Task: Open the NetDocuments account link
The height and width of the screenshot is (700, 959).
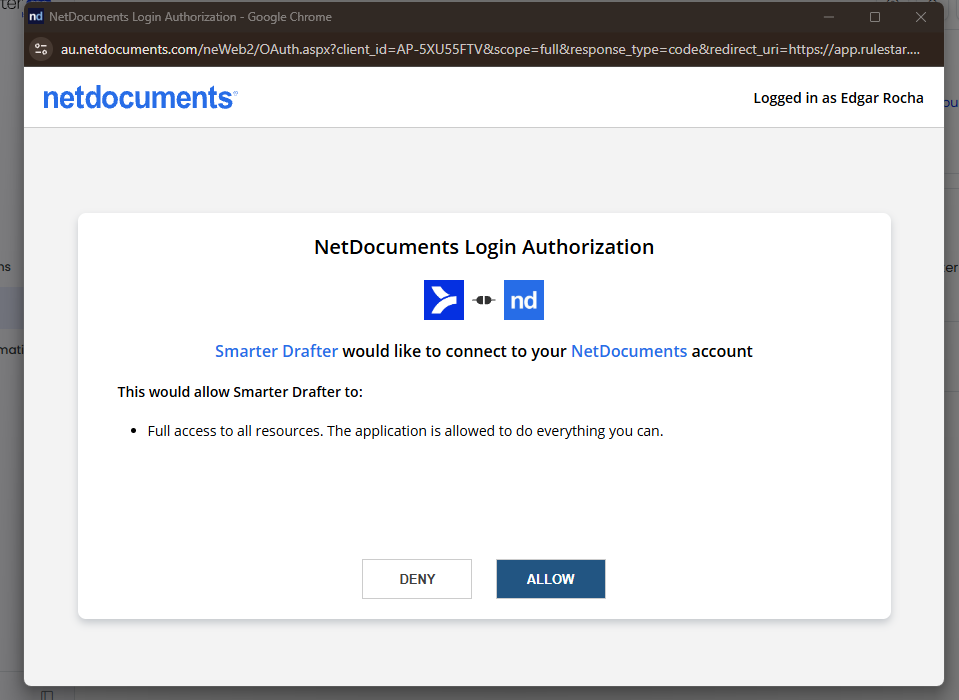Action: pos(629,351)
